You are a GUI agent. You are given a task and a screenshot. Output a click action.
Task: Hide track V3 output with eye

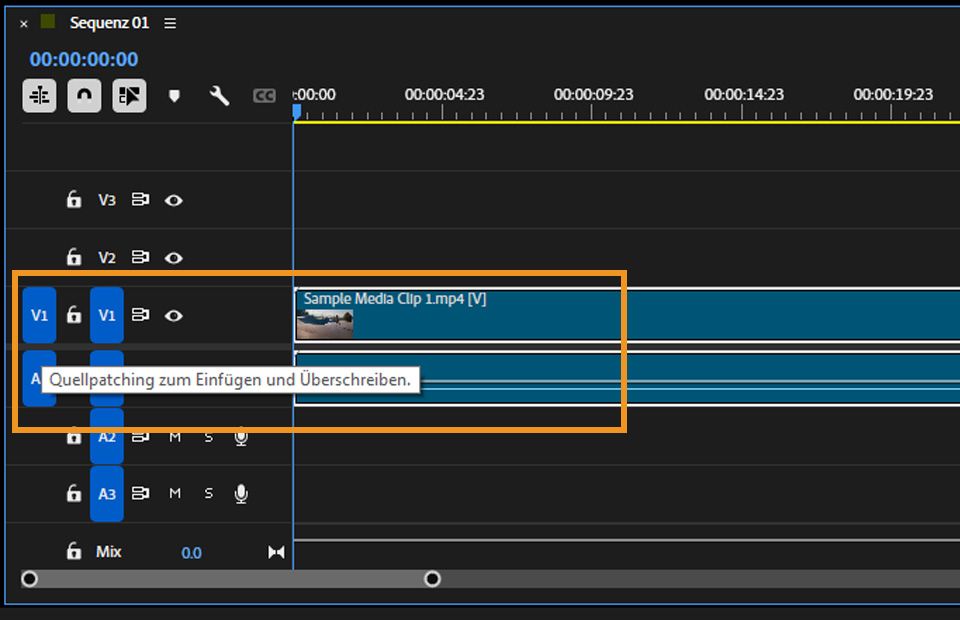click(174, 200)
